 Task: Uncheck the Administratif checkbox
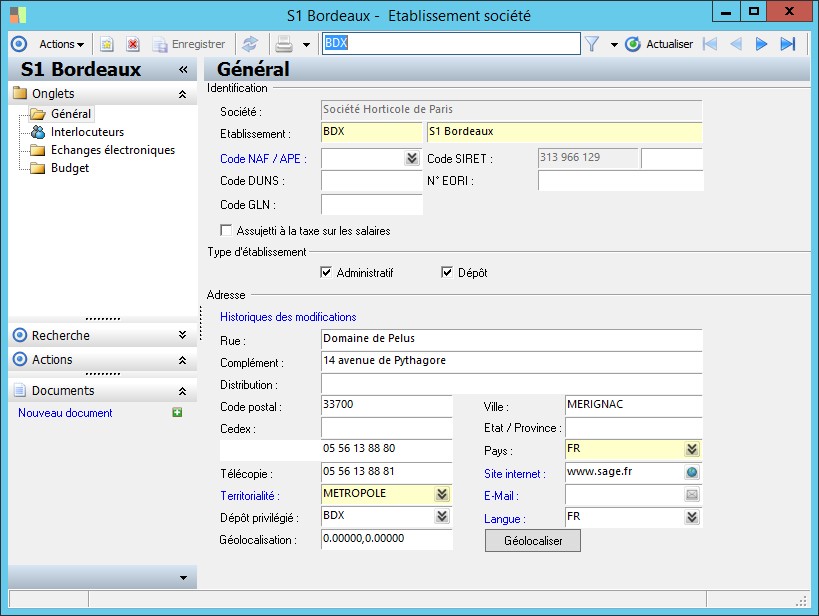[x=326, y=272]
